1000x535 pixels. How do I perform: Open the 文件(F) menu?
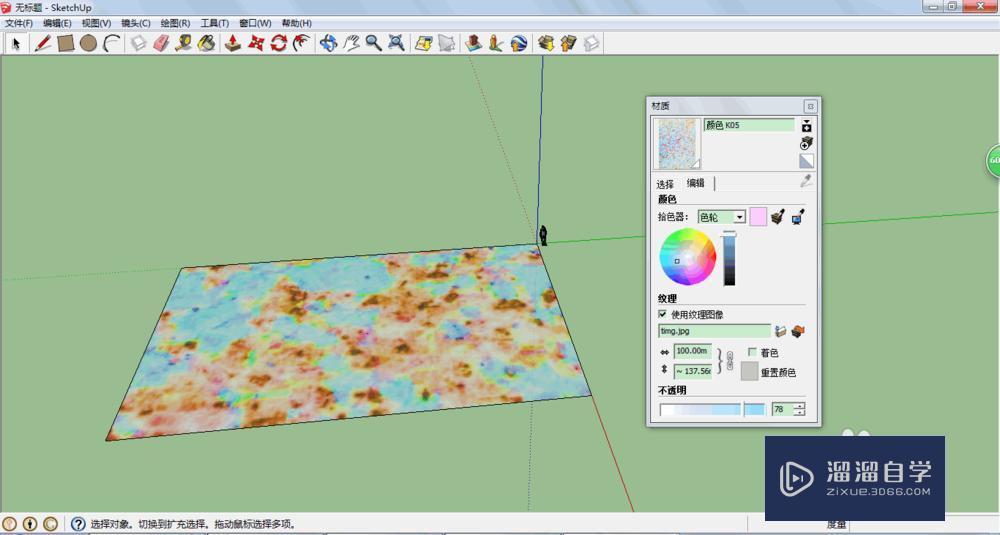pyautogui.click(x=18, y=23)
